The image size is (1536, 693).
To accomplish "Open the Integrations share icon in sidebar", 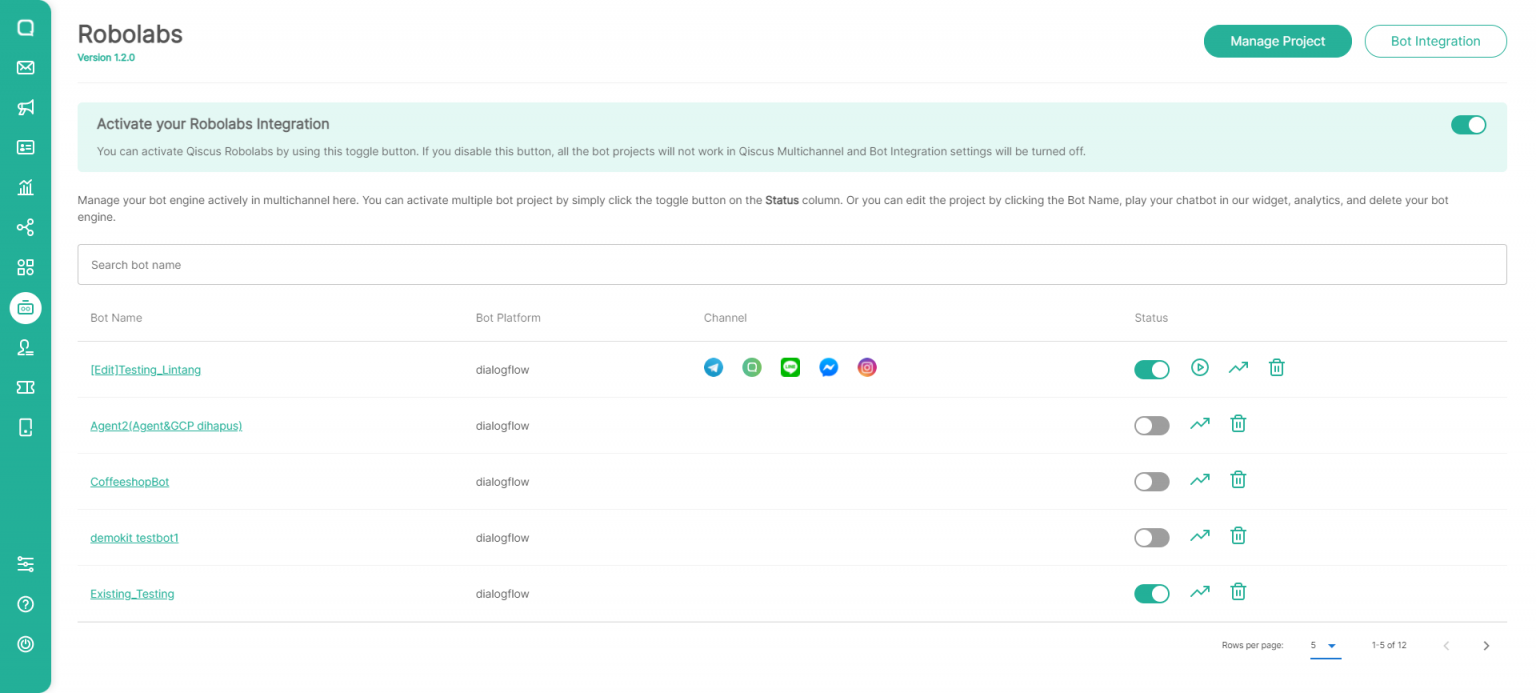I will (25, 227).
